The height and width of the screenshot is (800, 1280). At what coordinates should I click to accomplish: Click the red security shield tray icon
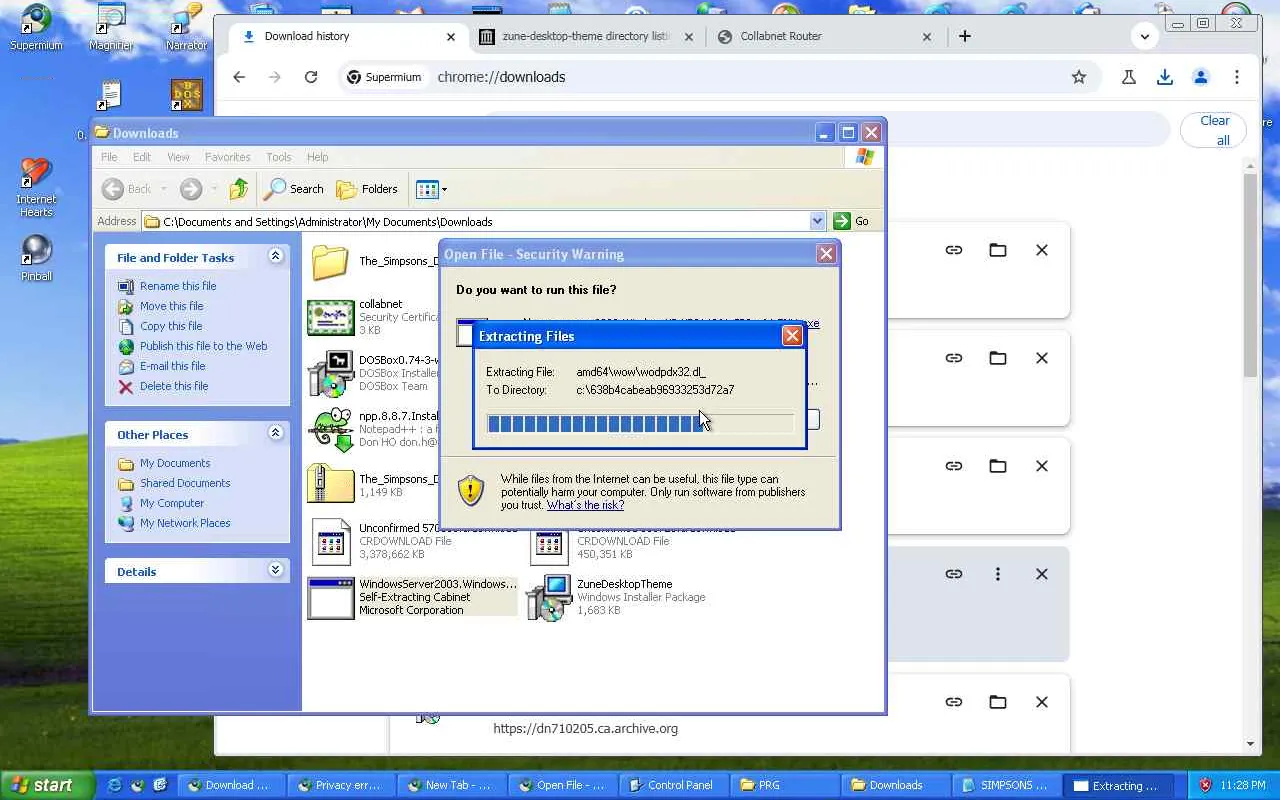tap(1205, 785)
